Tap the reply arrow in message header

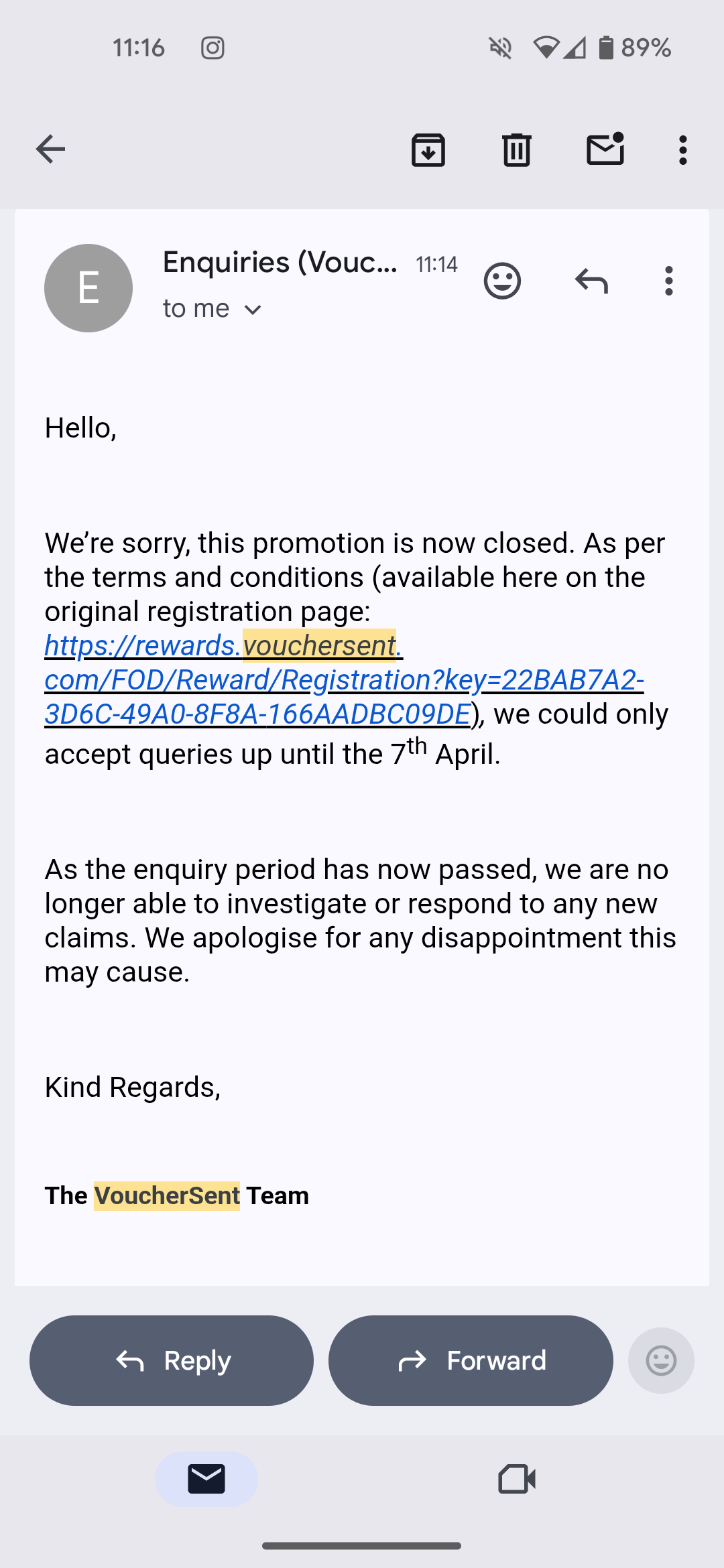(591, 281)
